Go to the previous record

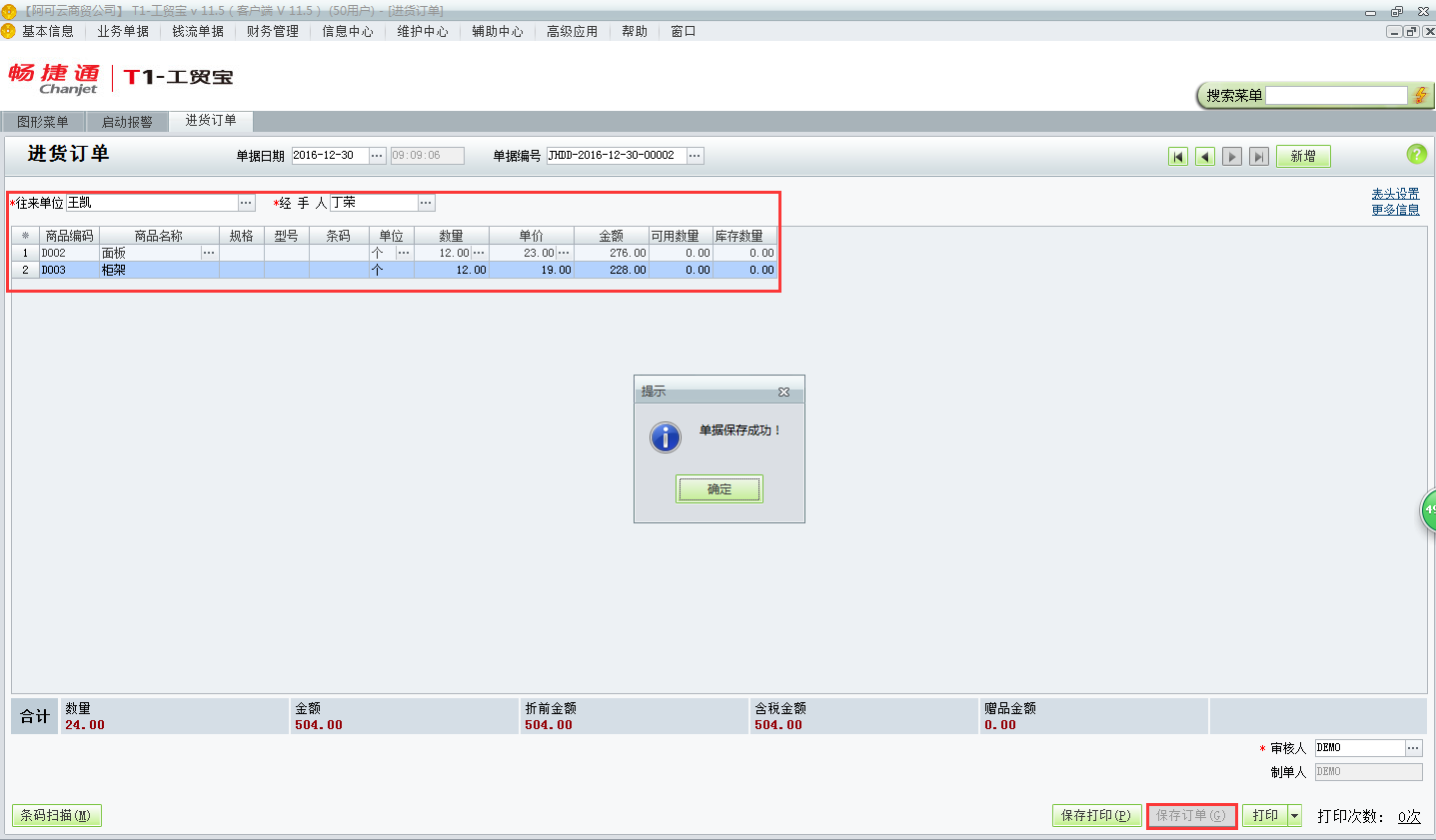pyautogui.click(x=1204, y=156)
